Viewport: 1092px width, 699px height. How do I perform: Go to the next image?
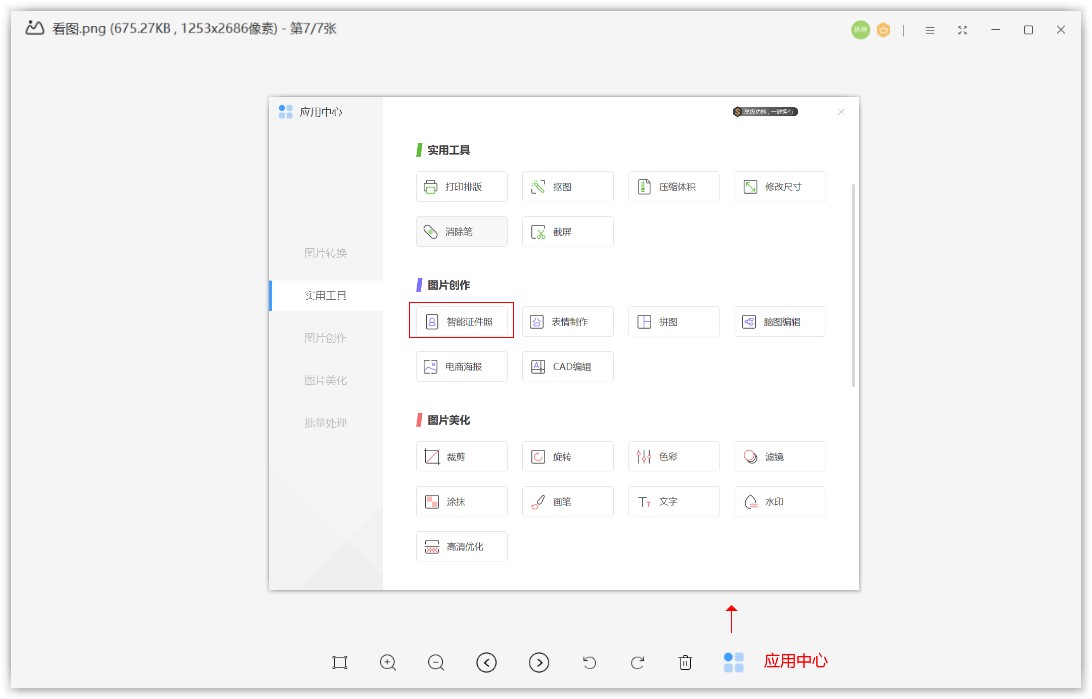tap(539, 662)
